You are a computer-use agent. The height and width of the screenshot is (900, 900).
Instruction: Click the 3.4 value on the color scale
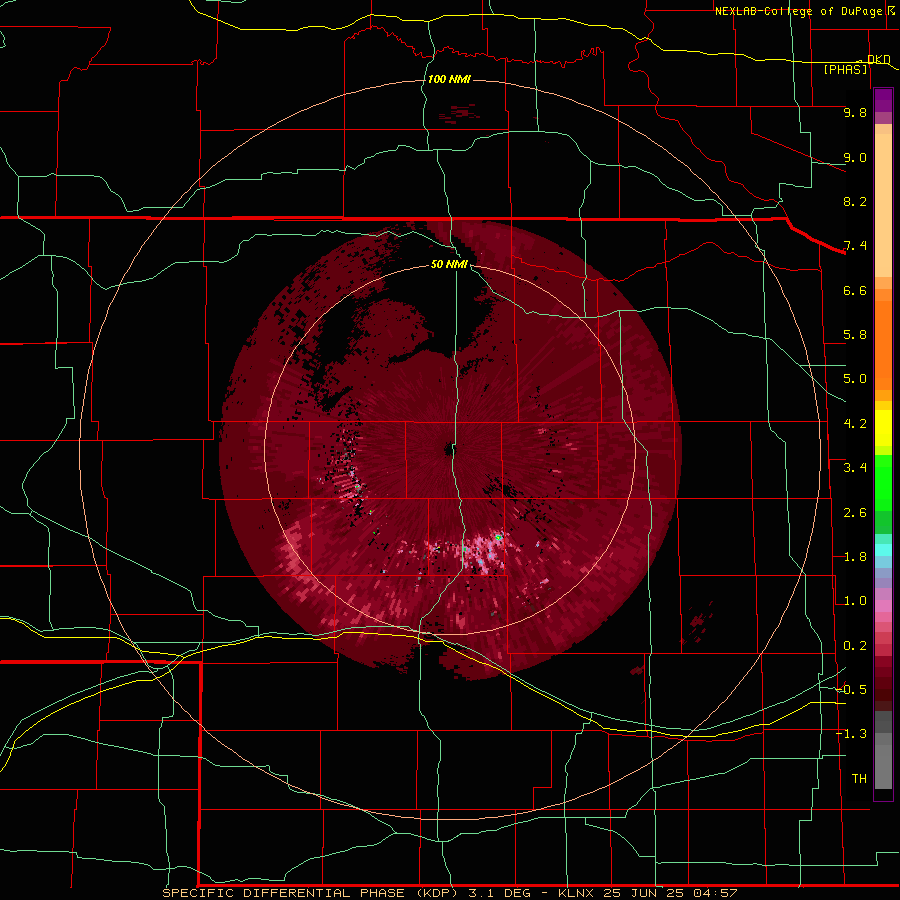[x=855, y=468]
